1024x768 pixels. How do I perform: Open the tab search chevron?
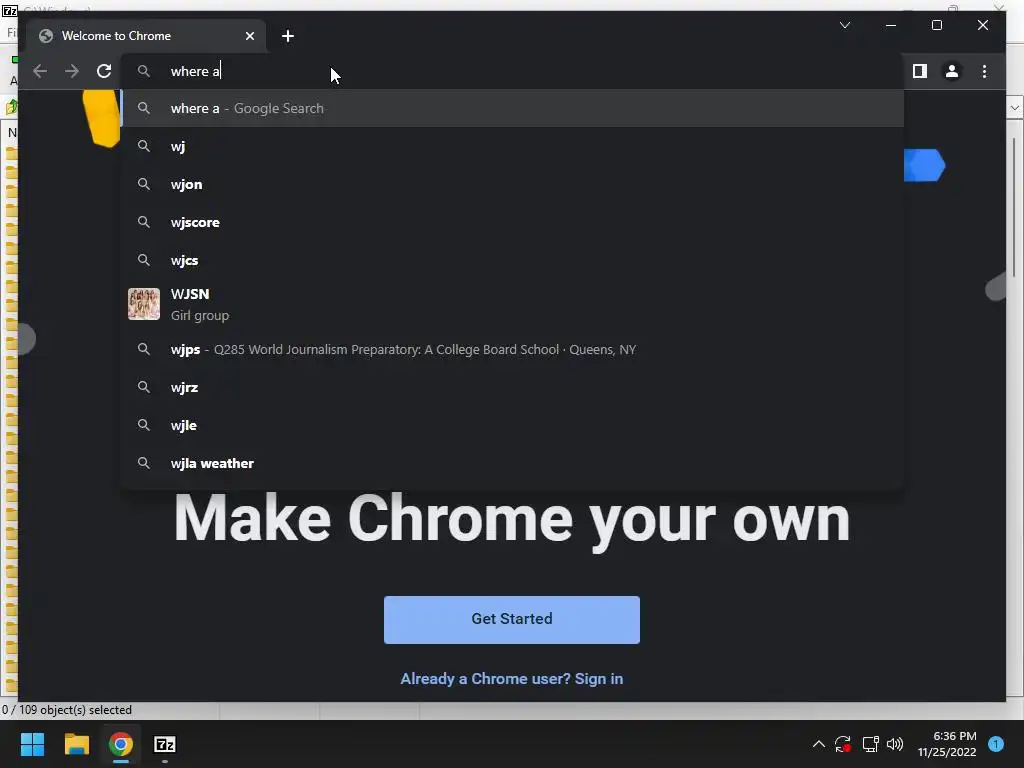845,25
